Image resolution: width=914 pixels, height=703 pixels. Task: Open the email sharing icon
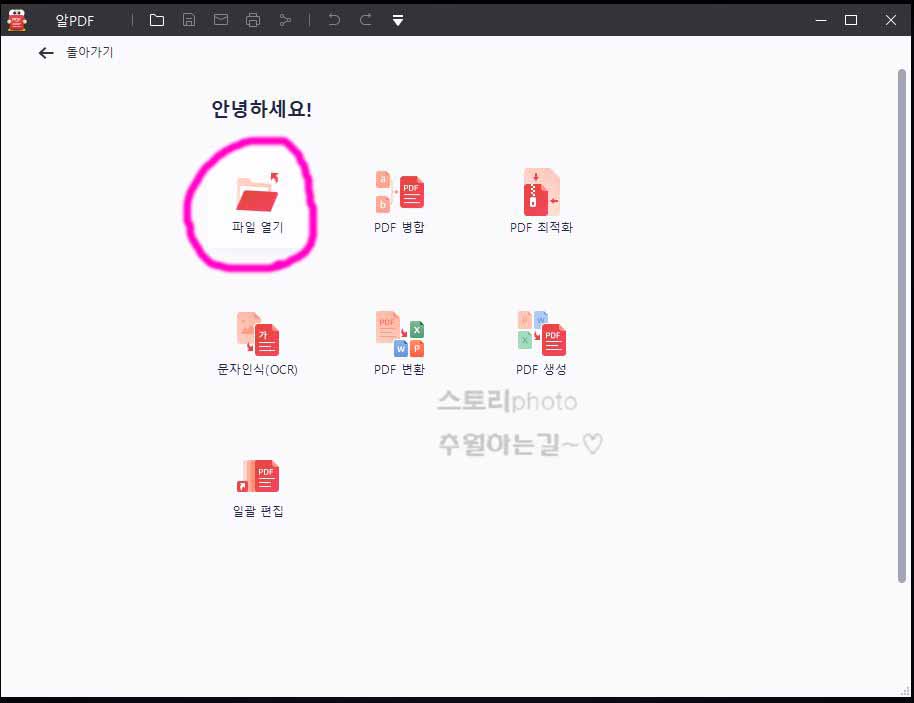click(x=220, y=19)
